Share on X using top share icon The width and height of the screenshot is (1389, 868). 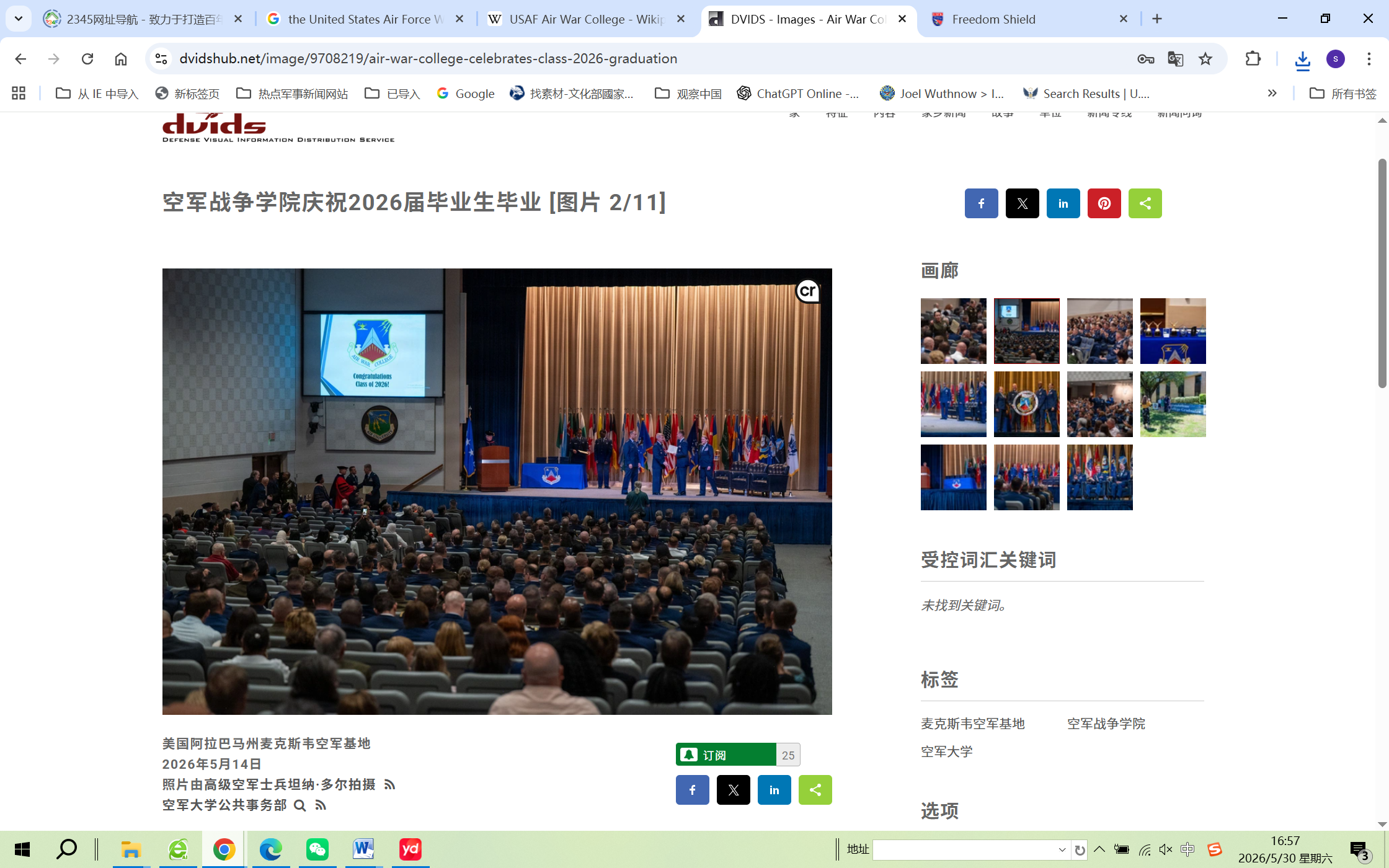coord(1022,203)
